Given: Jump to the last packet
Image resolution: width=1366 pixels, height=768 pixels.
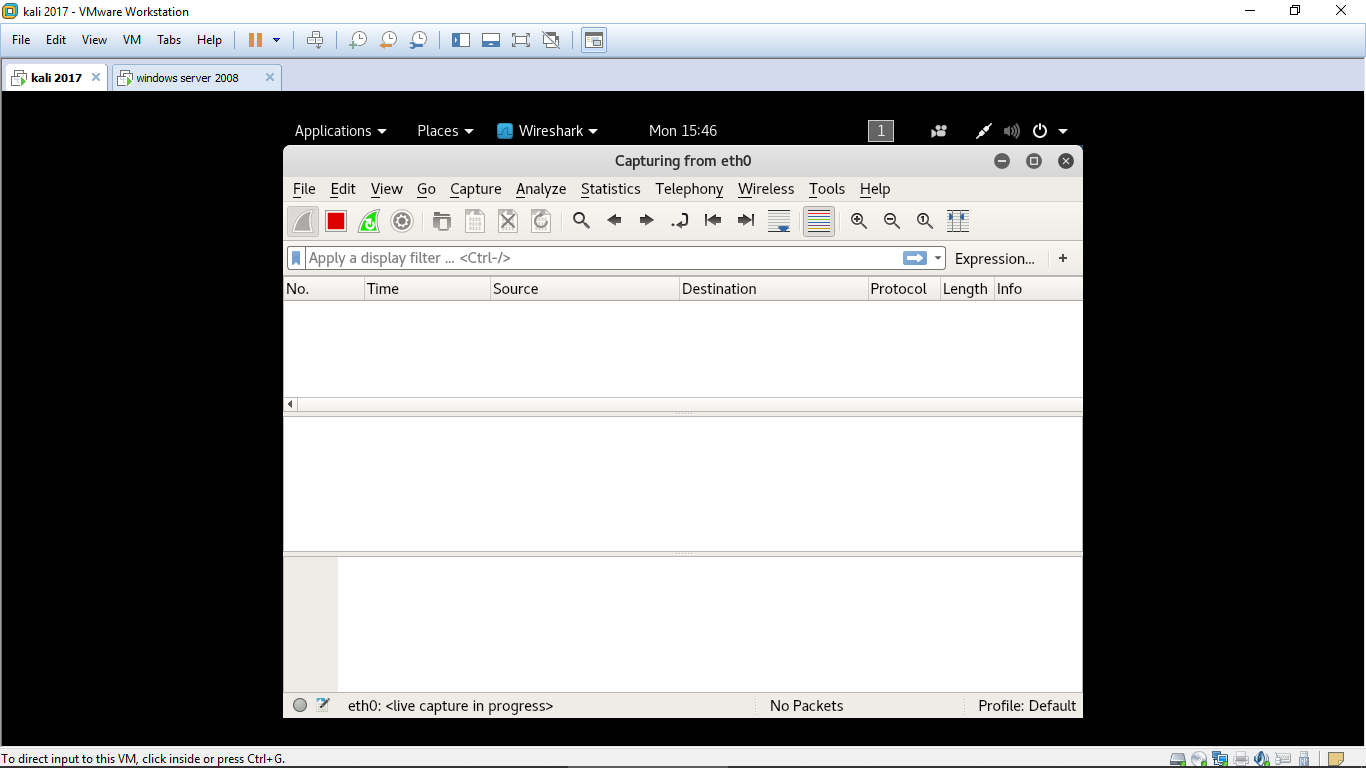Looking at the screenshot, I should (x=746, y=221).
